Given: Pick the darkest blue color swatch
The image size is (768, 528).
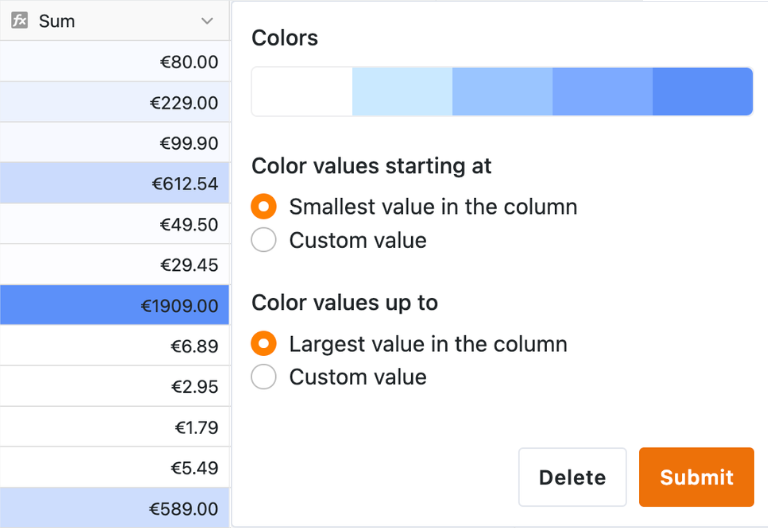Looking at the screenshot, I should pyautogui.click(x=702, y=92).
